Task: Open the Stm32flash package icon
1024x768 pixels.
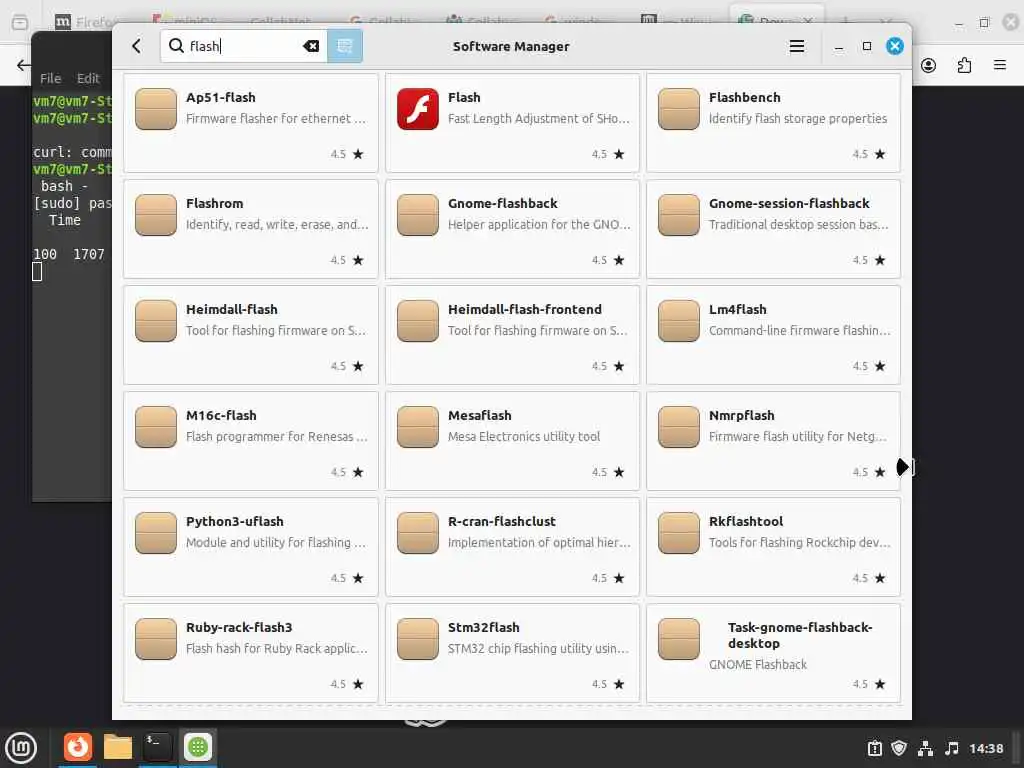Action: click(x=418, y=639)
